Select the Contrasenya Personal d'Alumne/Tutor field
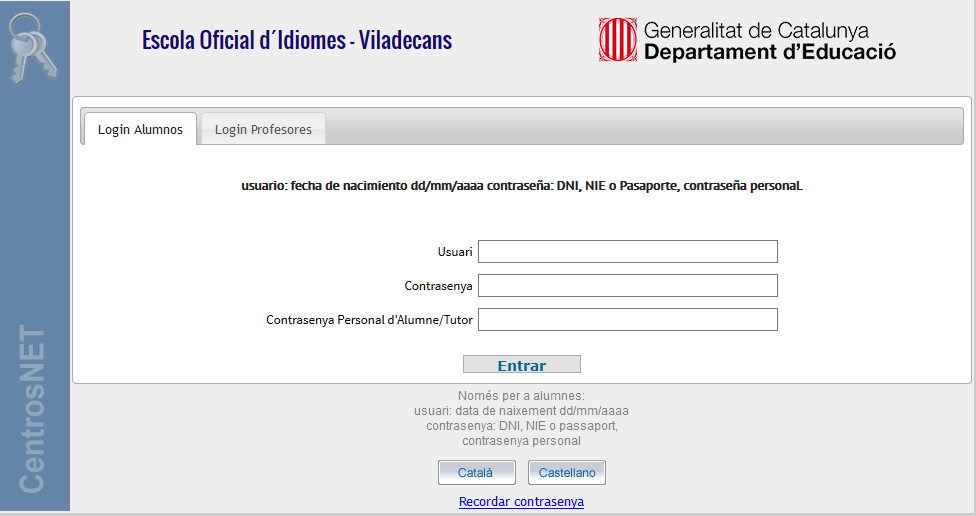The height and width of the screenshot is (516, 976). [627, 319]
